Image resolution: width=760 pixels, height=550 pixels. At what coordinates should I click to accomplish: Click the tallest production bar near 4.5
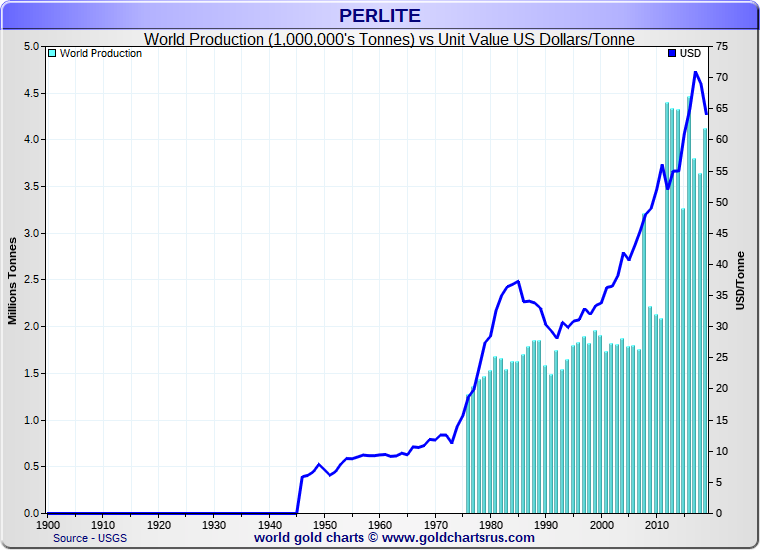click(x=689, y=304)
